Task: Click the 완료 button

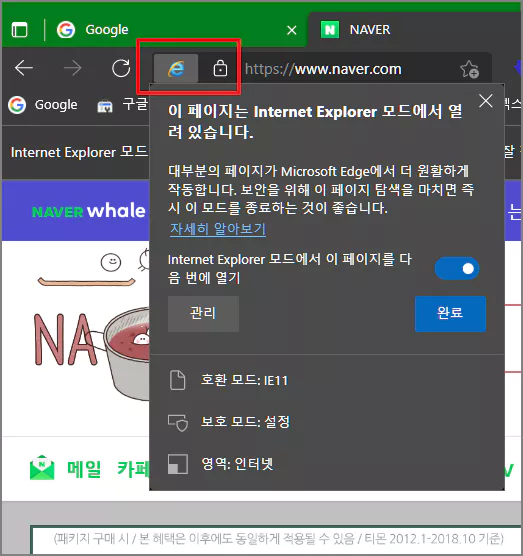Action: tap(450, 313)
